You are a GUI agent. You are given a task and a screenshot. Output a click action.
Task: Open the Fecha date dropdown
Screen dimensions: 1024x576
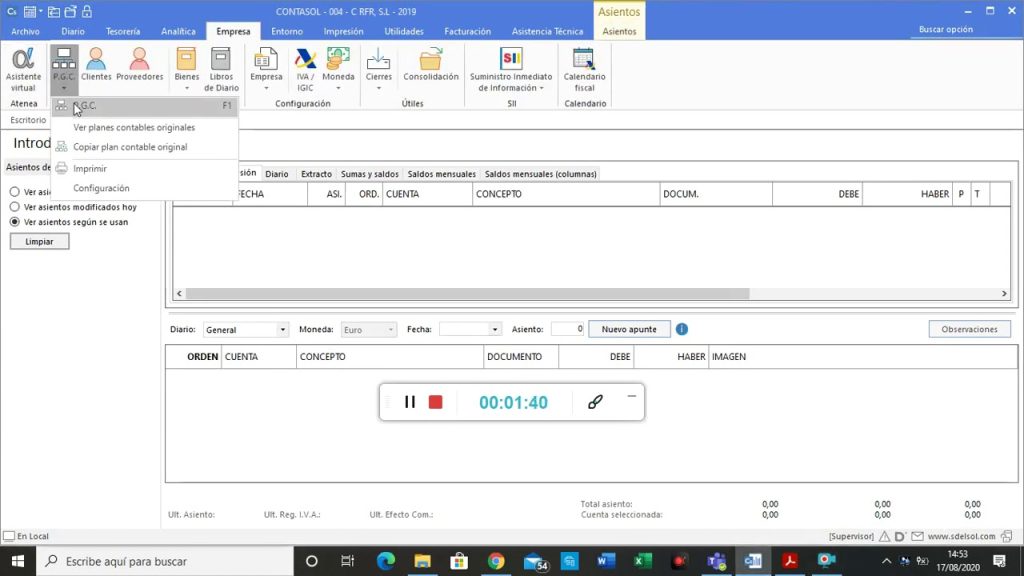(x=494, y=329)
